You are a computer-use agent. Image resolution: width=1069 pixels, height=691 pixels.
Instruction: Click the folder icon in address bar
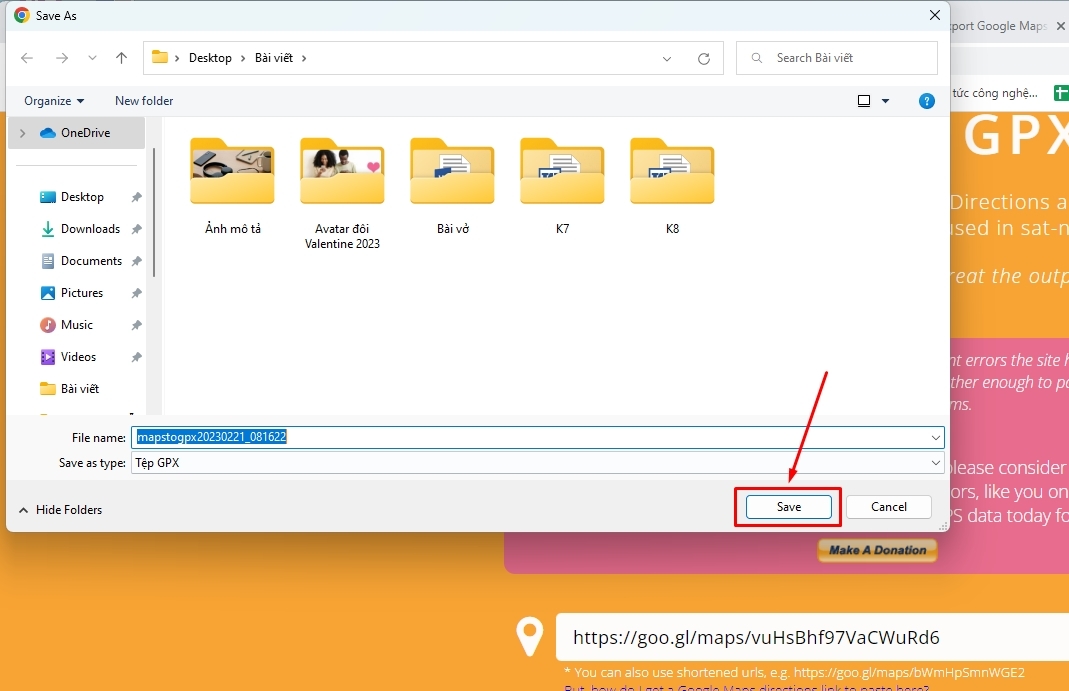click(x=160, y=57)
